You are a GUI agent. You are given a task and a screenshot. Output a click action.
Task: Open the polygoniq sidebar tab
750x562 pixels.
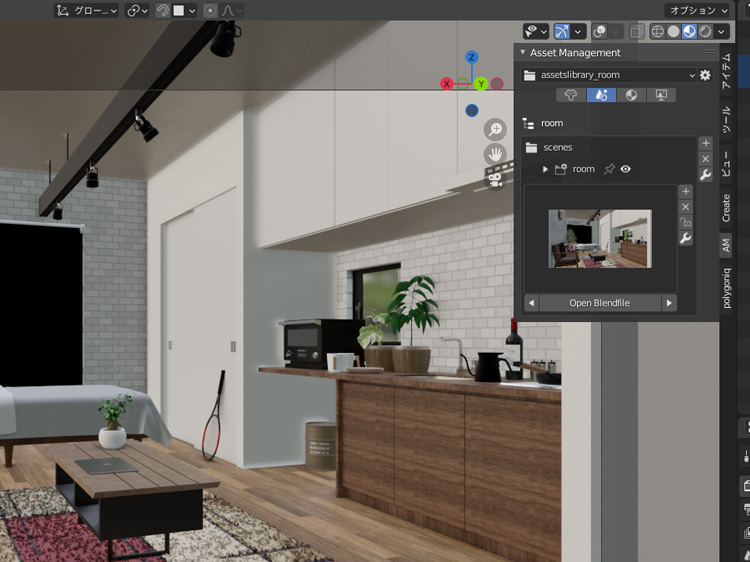pyautogui.click(x=726, y=287)
